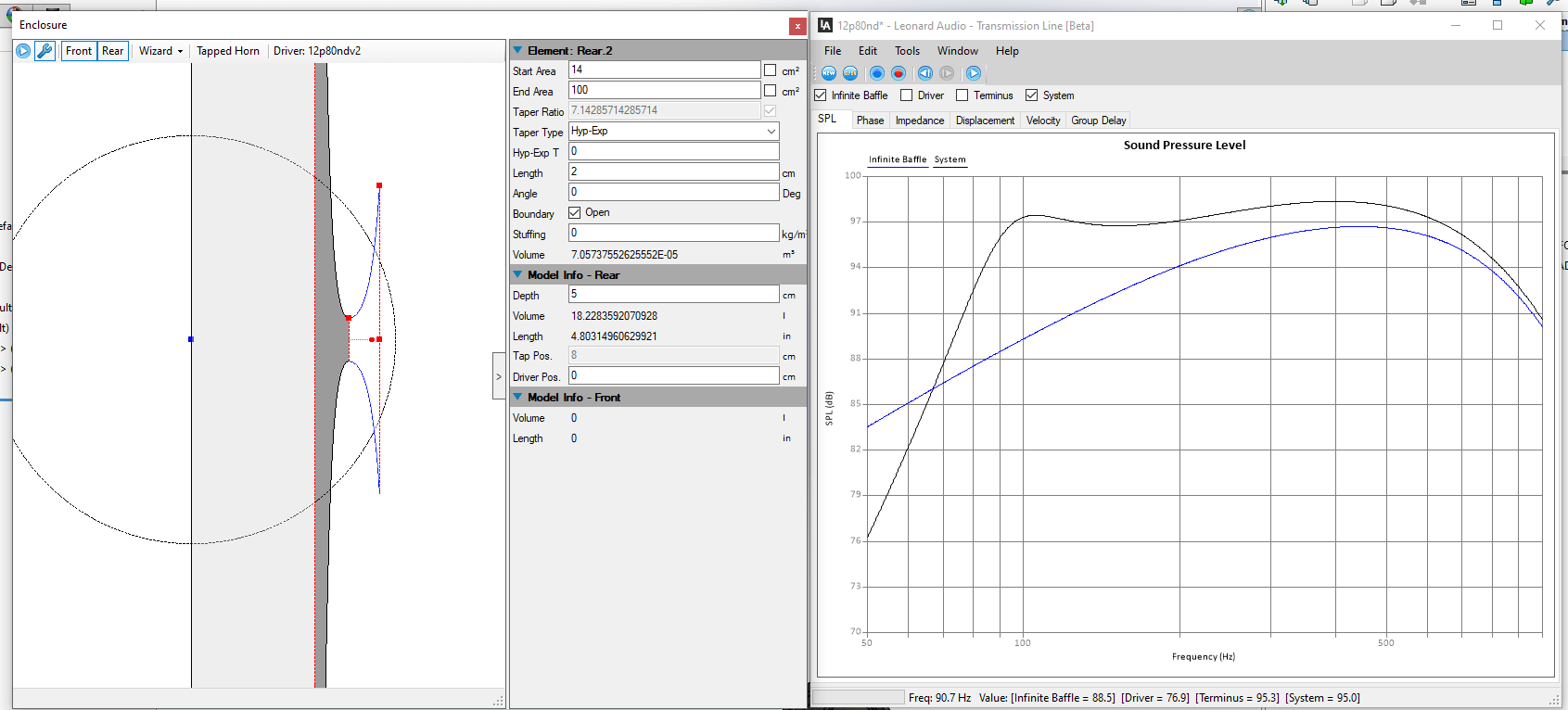1568x710 pixels.
Task: Open the Tools menu
Action: [907, 51]
